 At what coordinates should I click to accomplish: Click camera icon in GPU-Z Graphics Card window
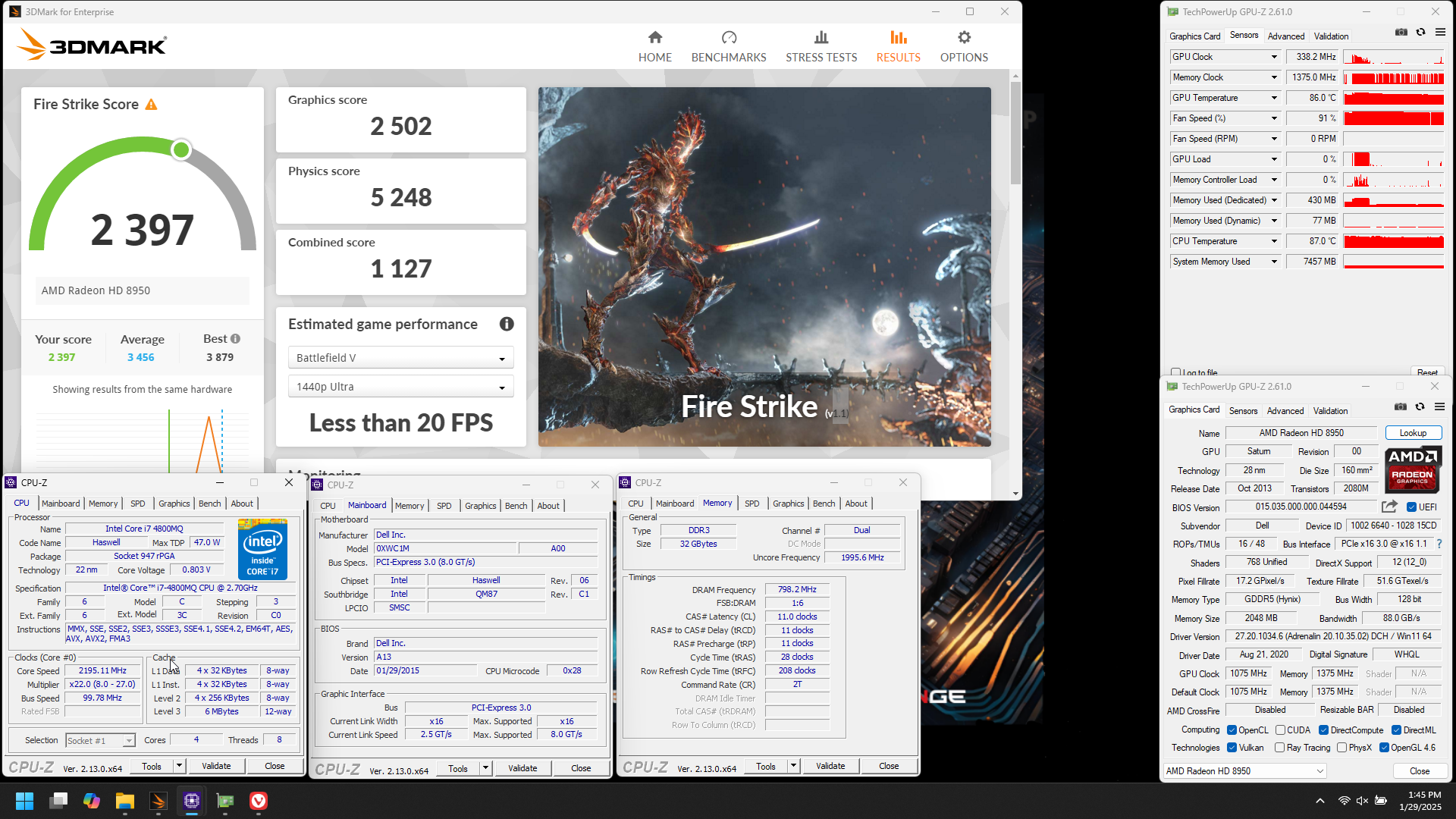tap(1401, 407)
